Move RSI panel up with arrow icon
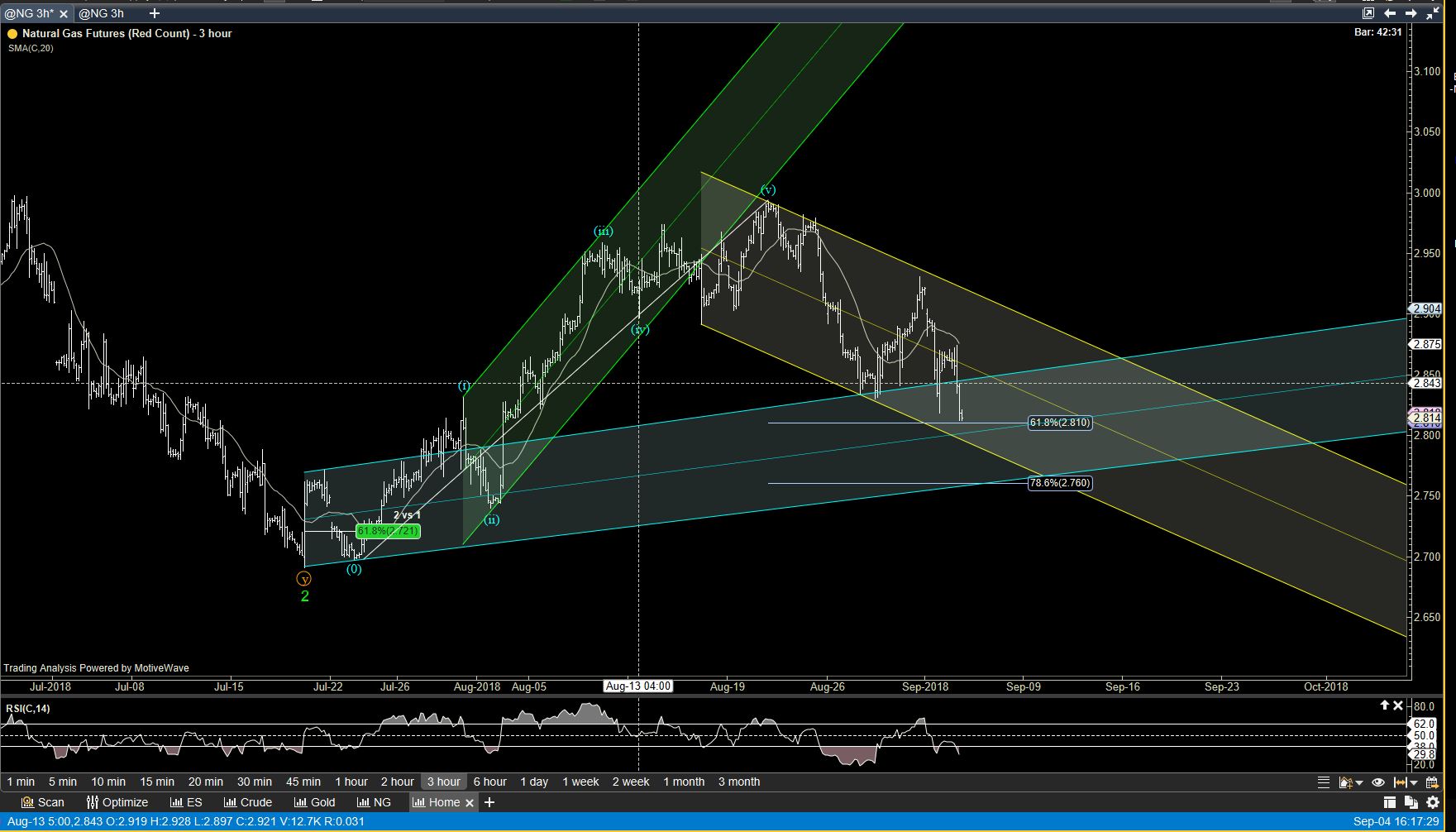The height and width of the screenshot is (832, 1456). pyautogui.click(x=1384, y=705)
